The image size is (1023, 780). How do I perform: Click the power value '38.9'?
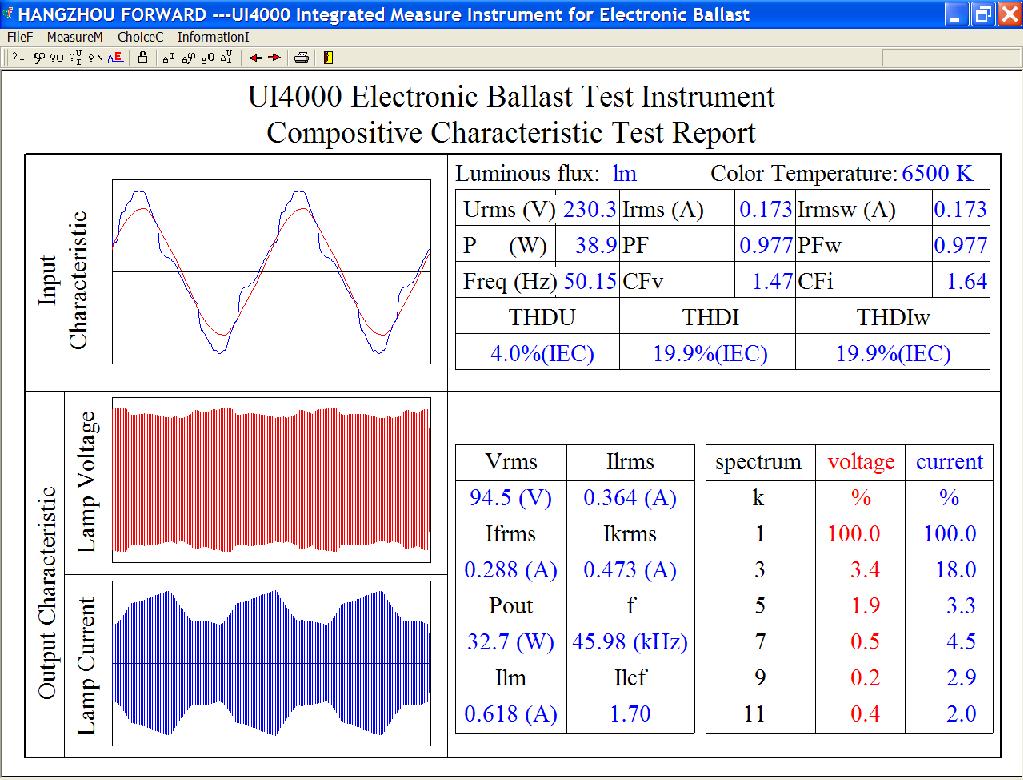[596, 245]
